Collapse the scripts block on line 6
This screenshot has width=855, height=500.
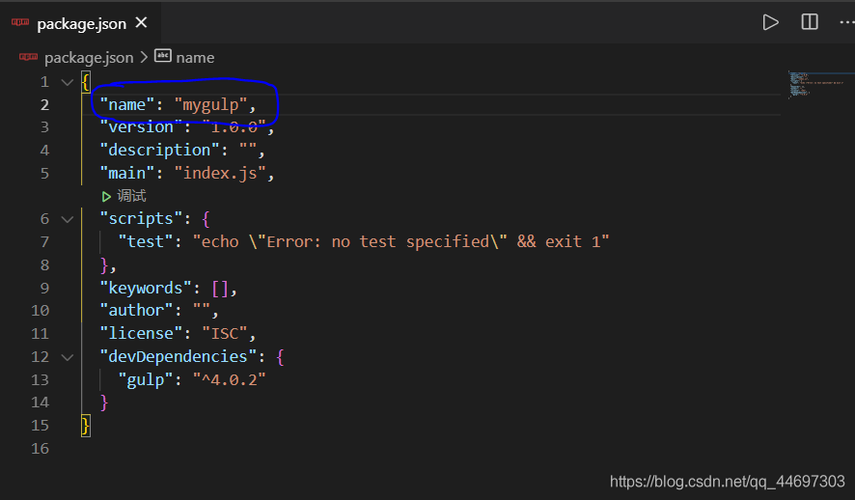pos(67,219)
